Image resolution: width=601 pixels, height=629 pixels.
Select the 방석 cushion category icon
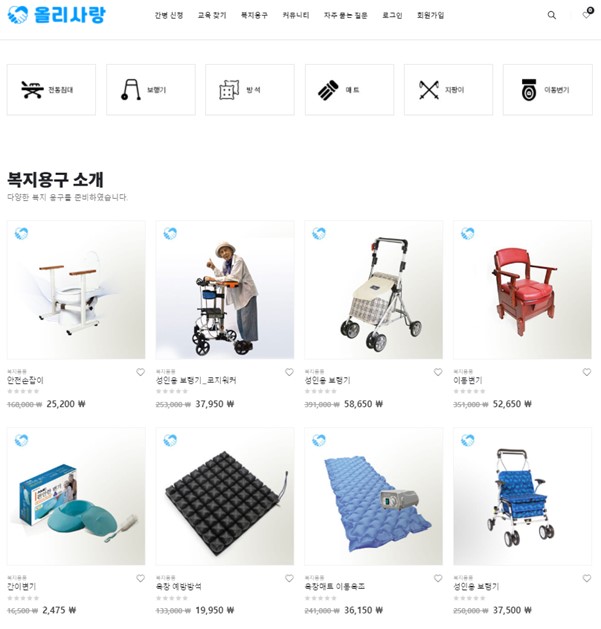(x=229, y=89)
